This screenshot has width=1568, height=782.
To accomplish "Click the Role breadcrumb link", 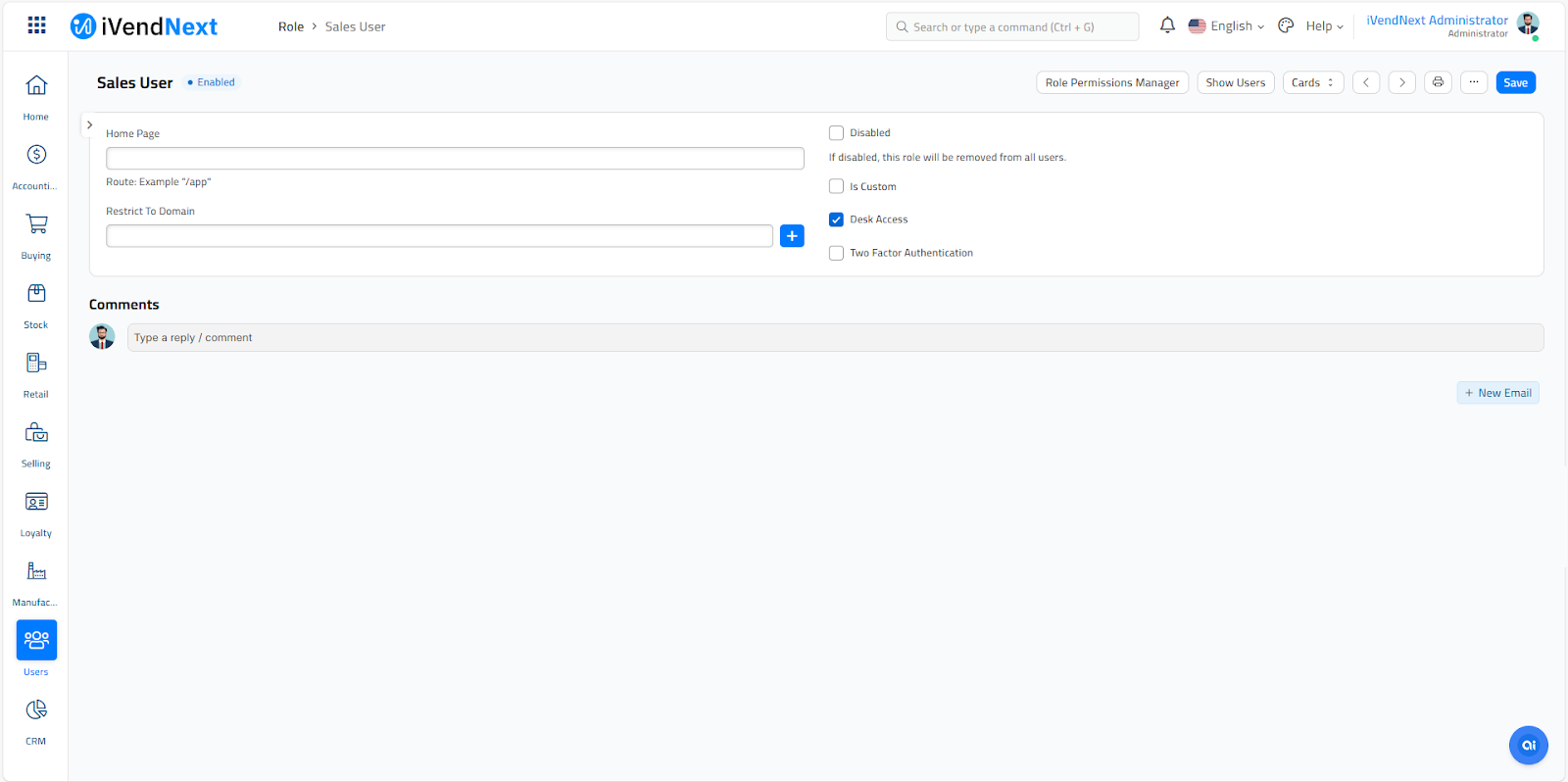I will click(290, 26).
